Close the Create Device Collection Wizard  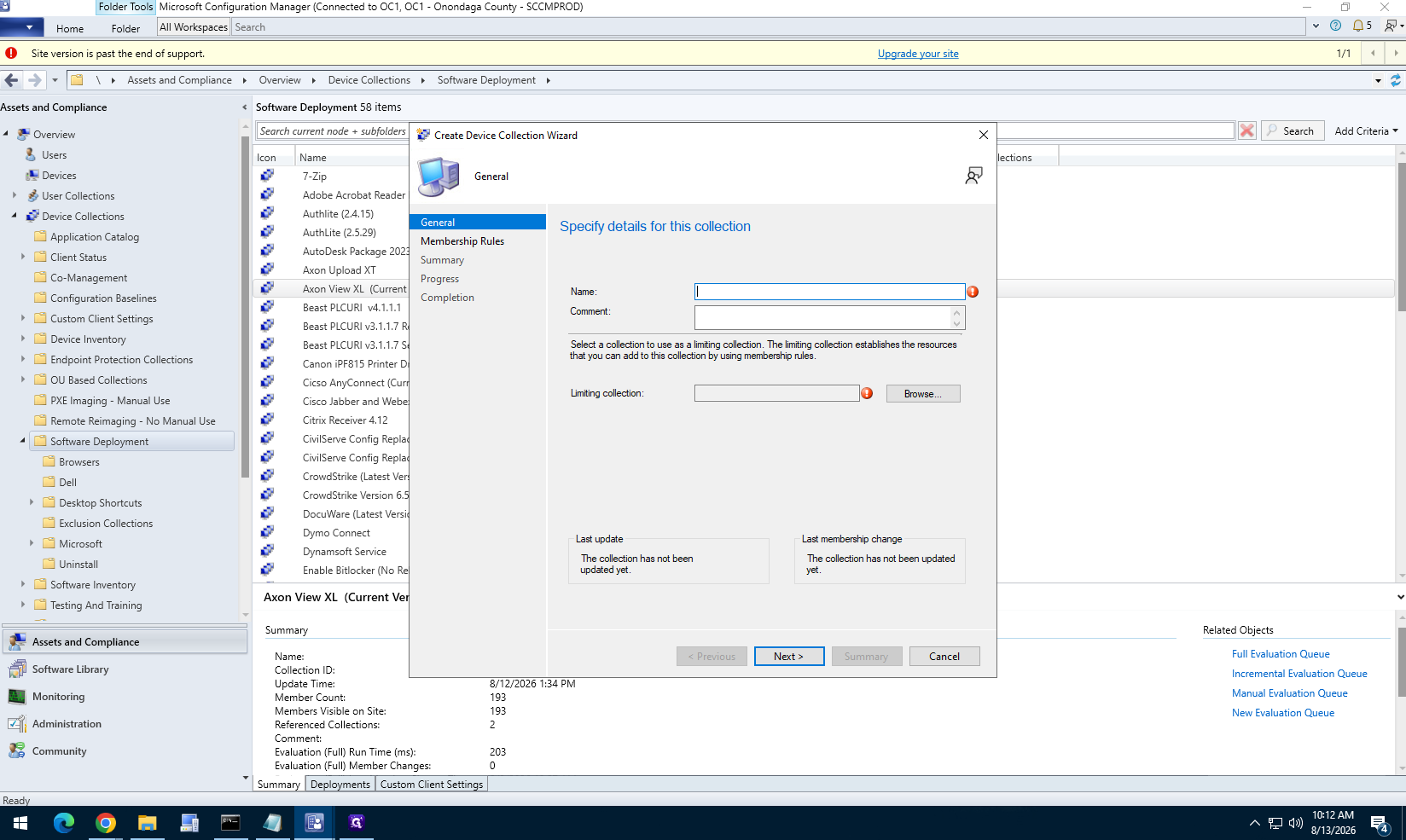[984, 135]
